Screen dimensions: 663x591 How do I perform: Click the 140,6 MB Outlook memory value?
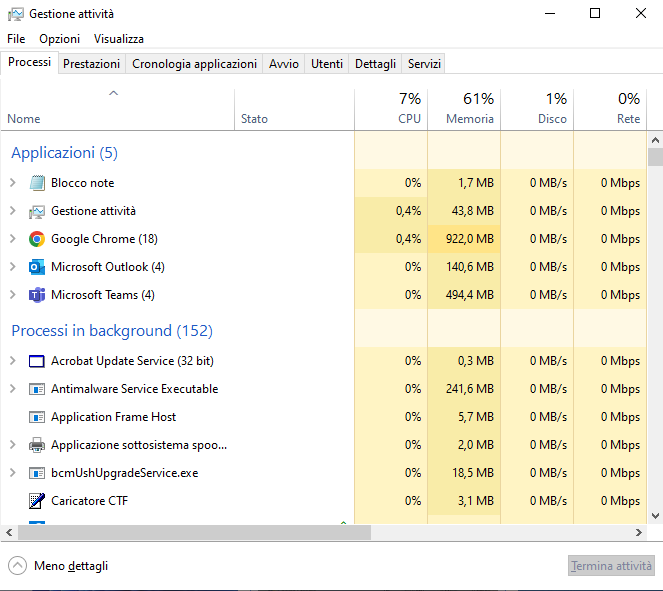pos(469,267)
